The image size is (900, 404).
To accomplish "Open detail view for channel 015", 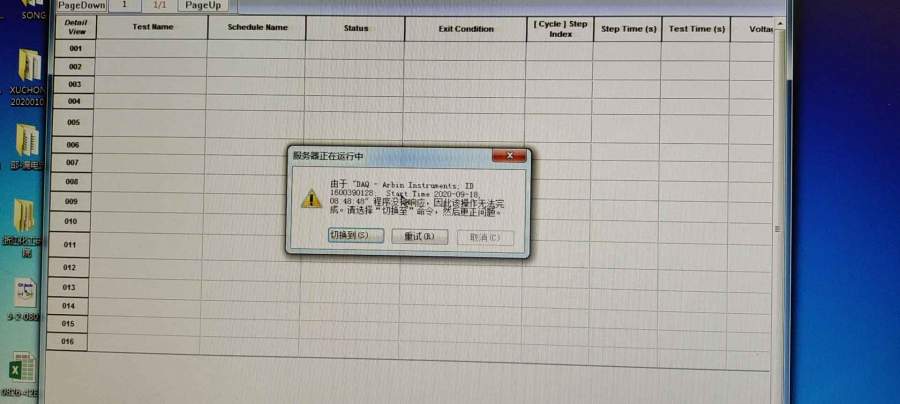I will click(68, 324).
